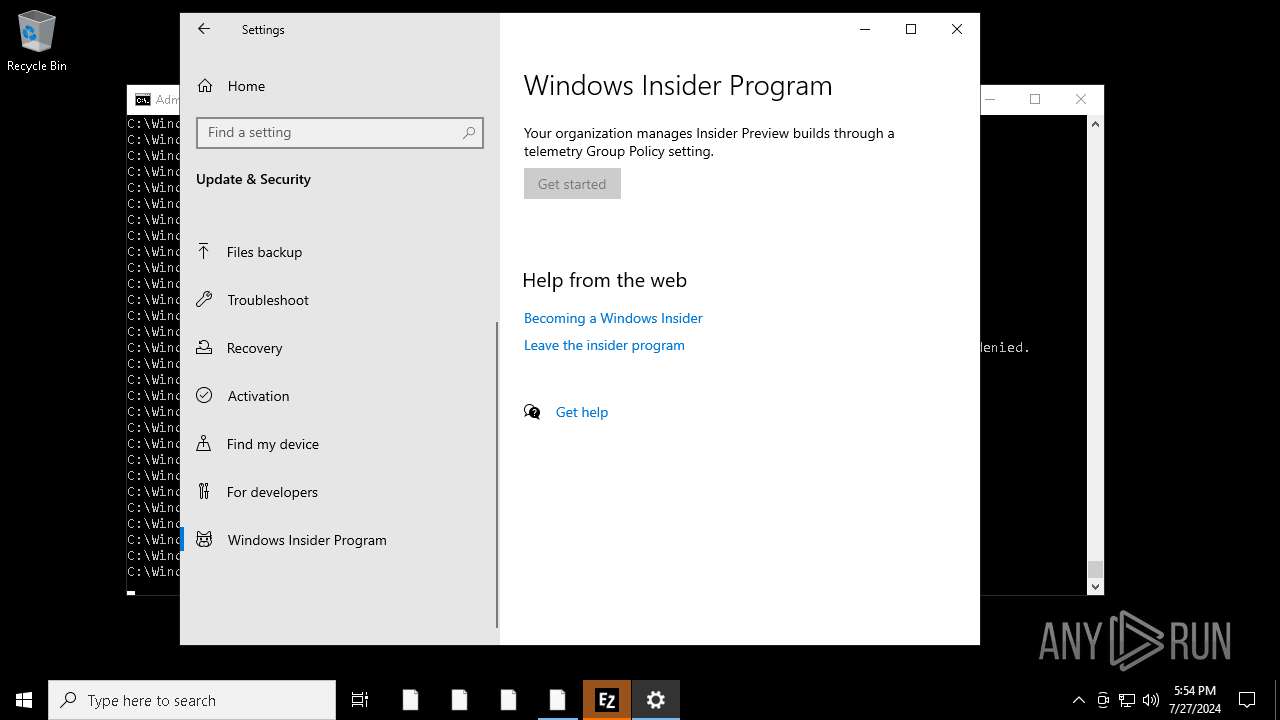This screenshot has height=720, width=1280.
Task: Close the Settings window
Action: (957, 29)
